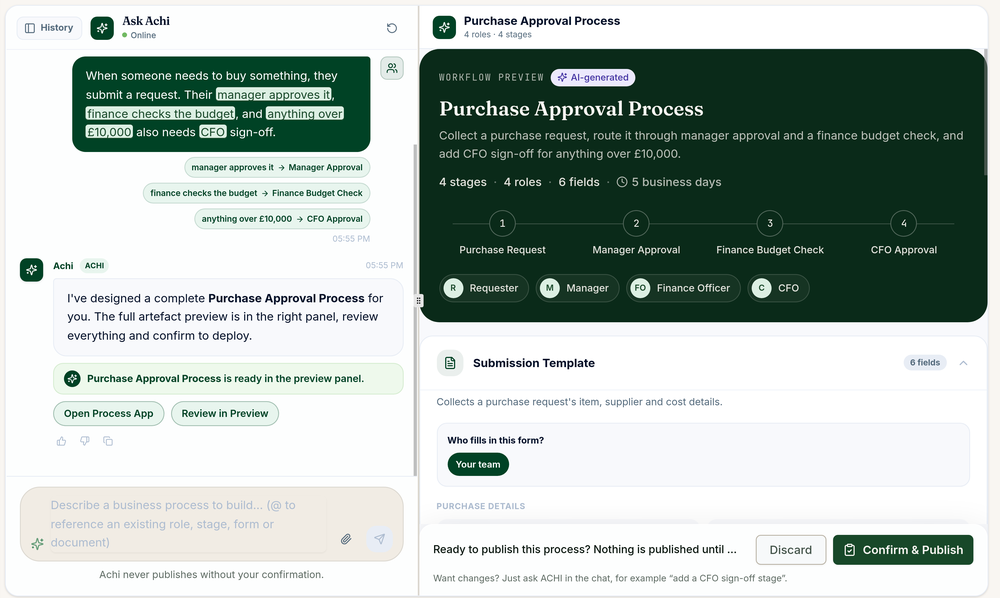Image resolution: width=1000 pixels, height=598 pixels.
Task: Click the sparkle icon beside the preview header title
Action: click(444, 27)
